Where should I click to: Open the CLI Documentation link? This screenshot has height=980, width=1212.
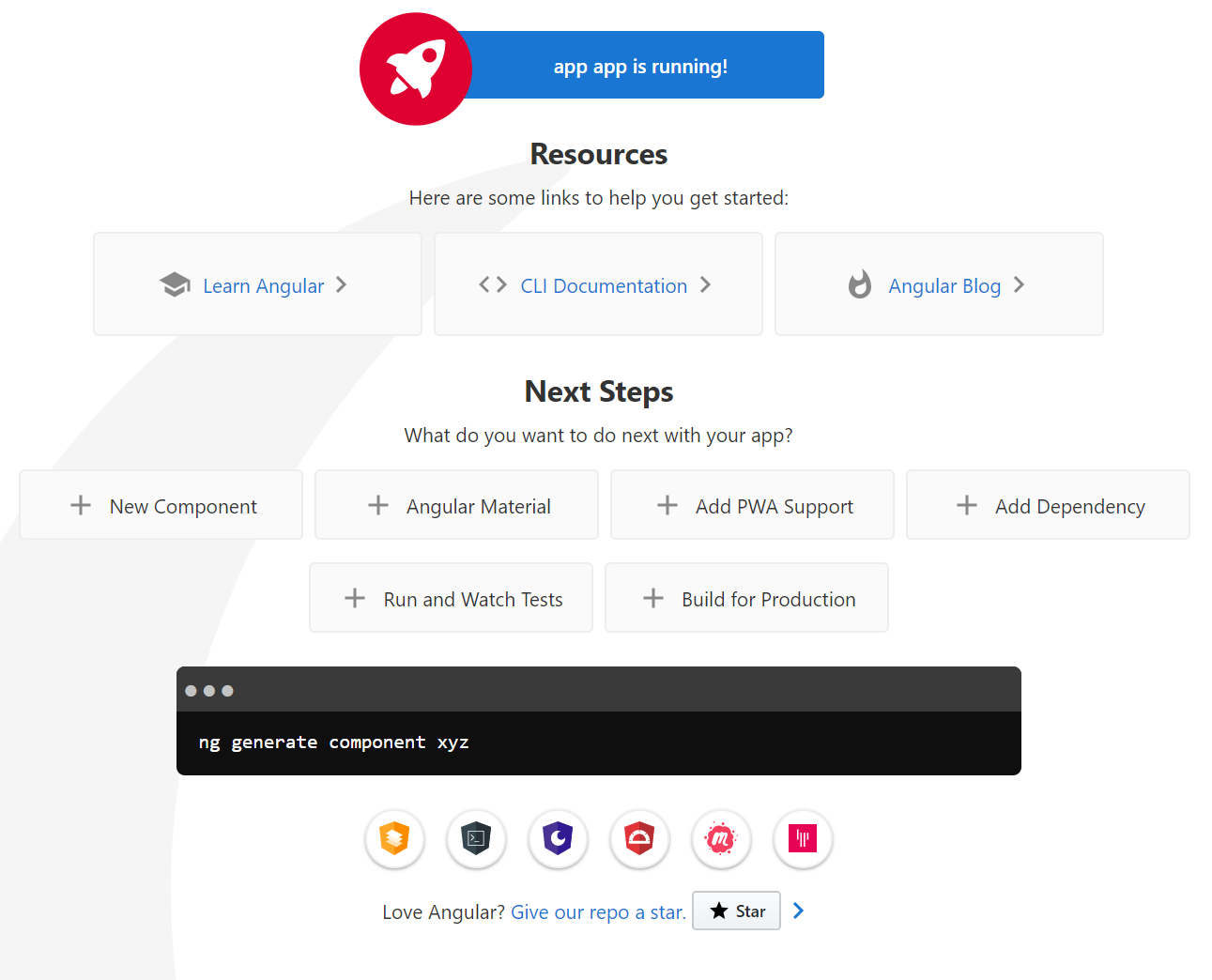pos(598,283)
